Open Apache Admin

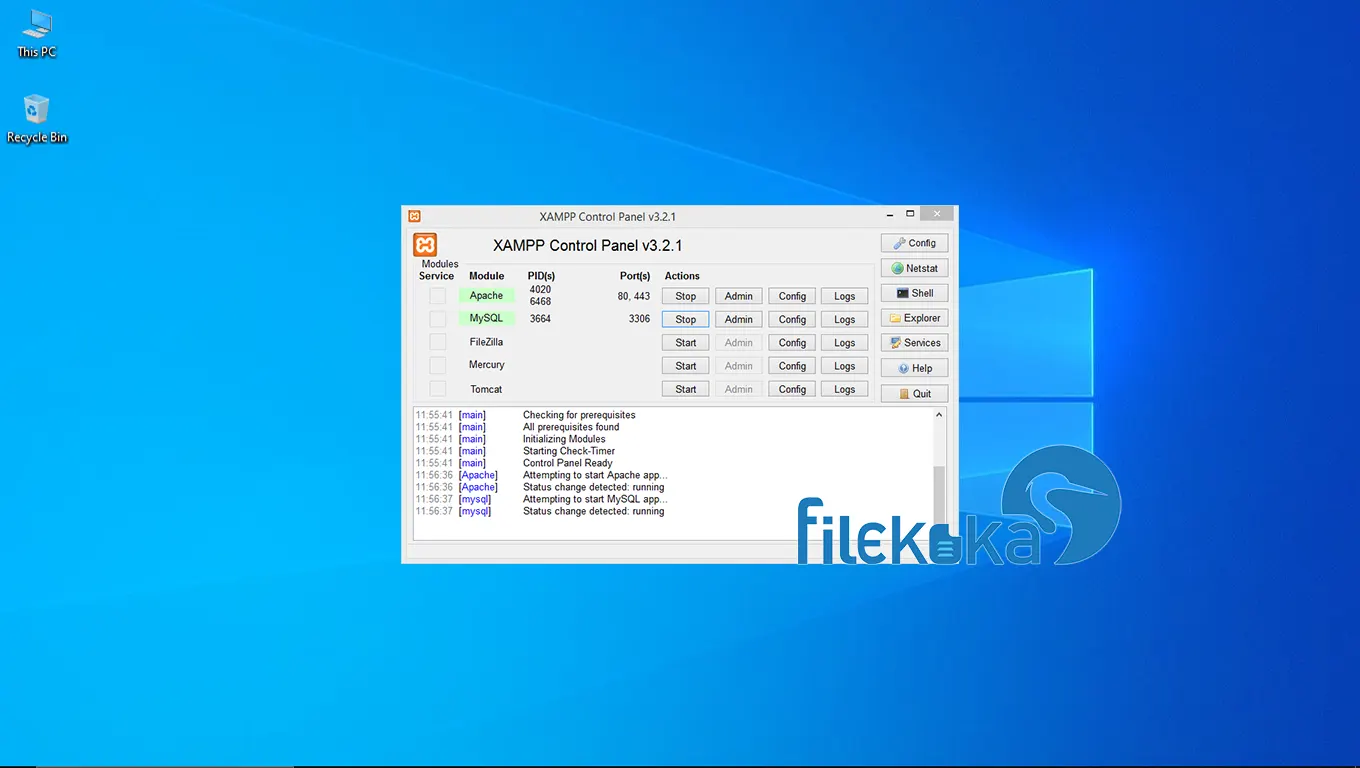tap(739, 296)
